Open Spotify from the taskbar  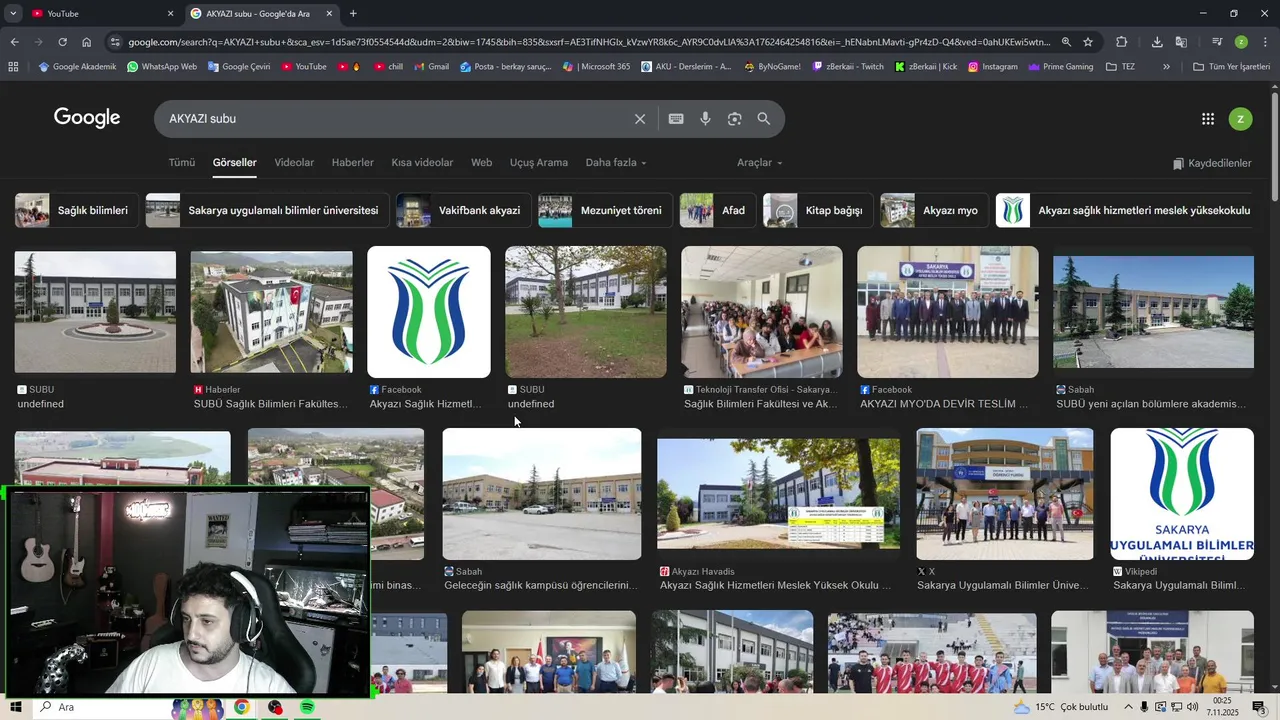pyautogui.click(x=307, y=707)
